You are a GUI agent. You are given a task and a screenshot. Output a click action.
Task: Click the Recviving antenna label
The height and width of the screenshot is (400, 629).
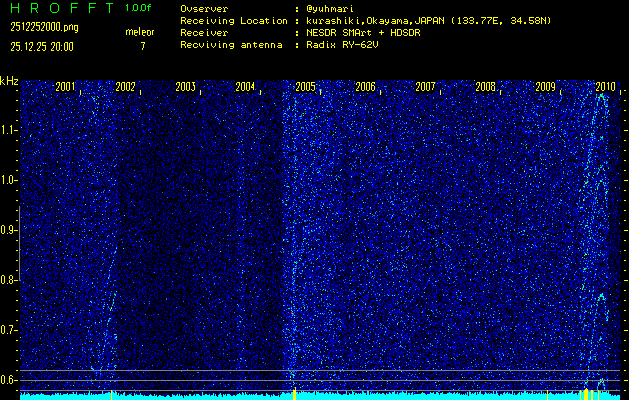tap(231, 45)
